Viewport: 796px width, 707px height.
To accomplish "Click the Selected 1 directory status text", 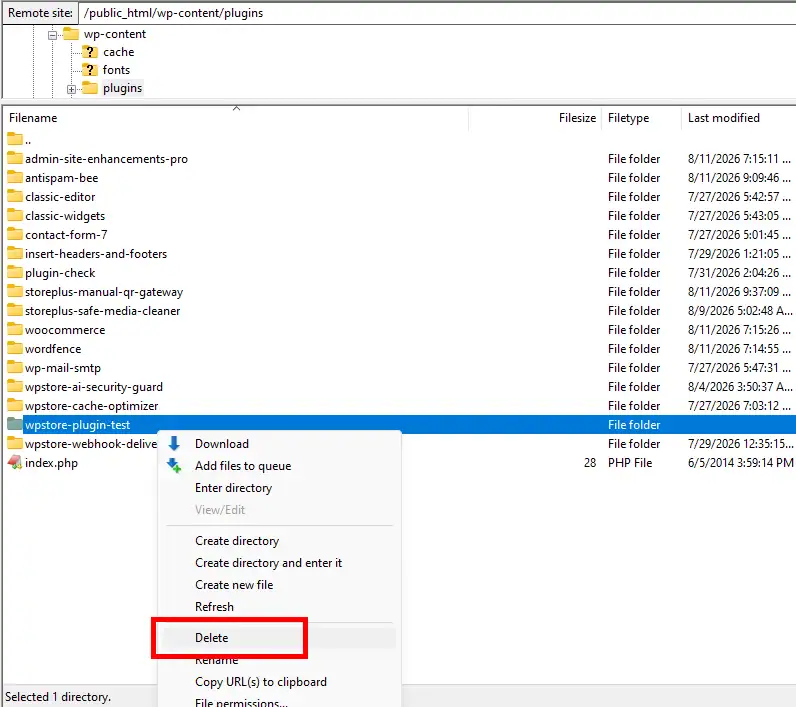I will pyautogui.click(x=58, y=696).
